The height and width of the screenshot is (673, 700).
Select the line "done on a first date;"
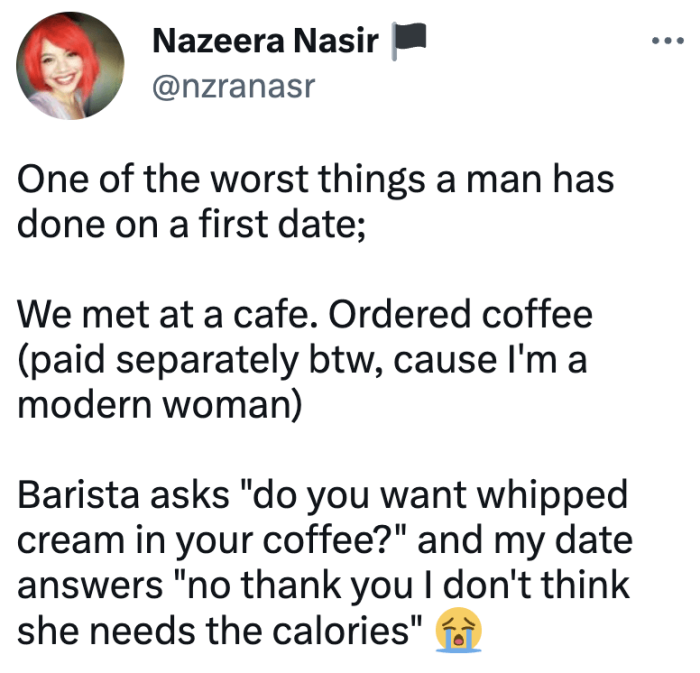tap(195, 224)
